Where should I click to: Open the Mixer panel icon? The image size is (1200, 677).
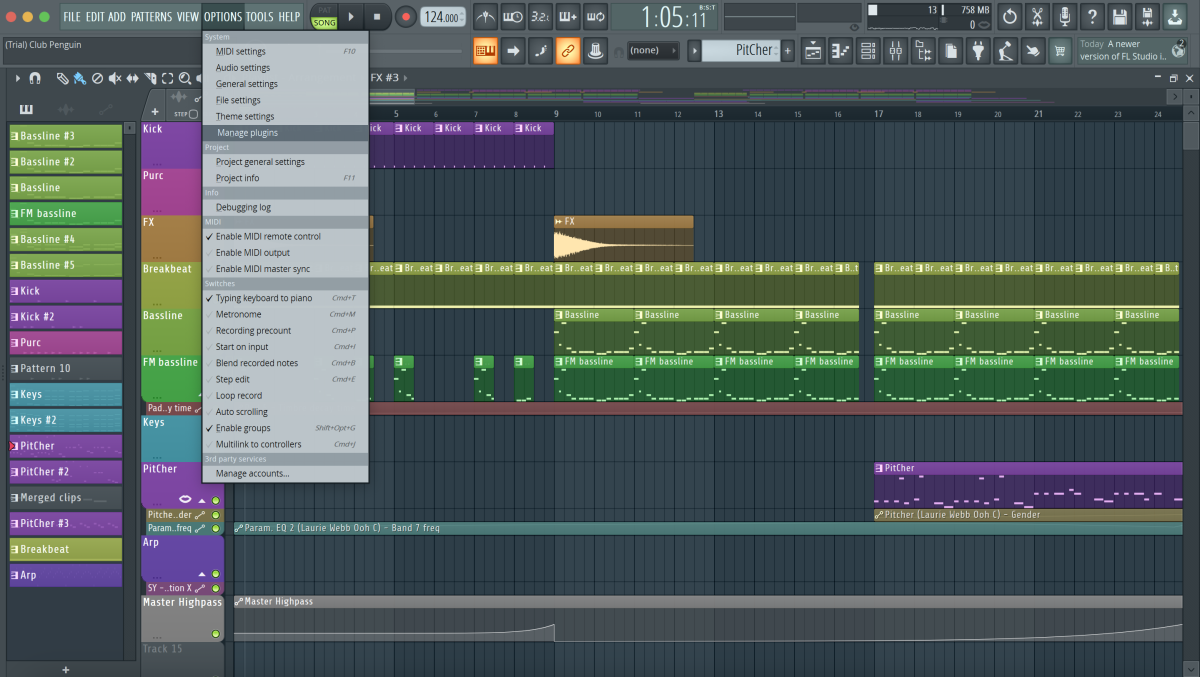click(x=893, y=50)
